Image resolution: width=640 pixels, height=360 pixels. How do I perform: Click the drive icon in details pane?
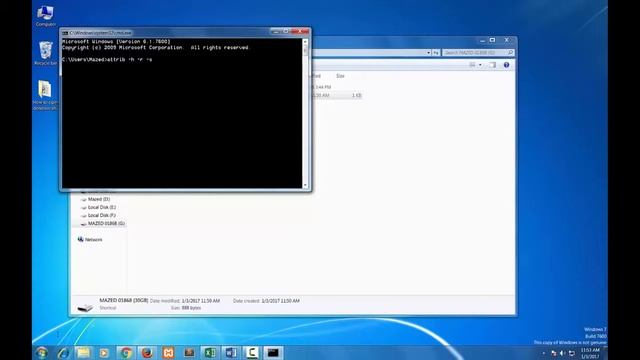point(85,307)
